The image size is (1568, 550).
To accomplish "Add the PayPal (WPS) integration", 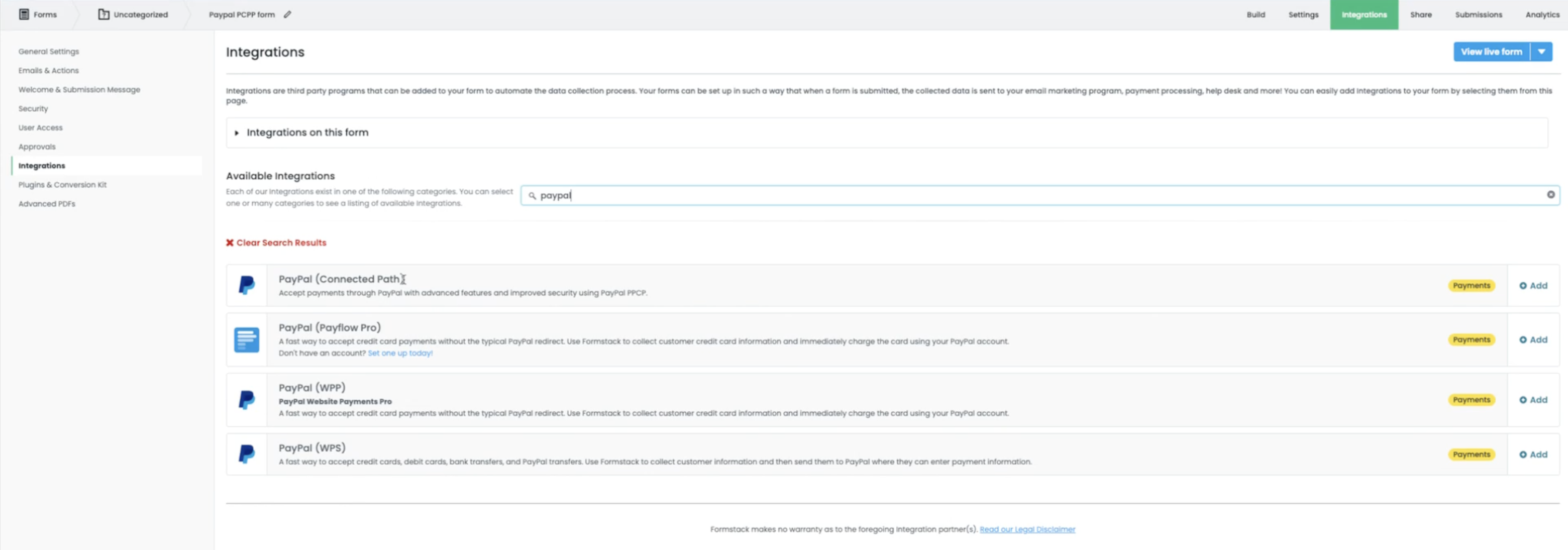I will 1533,454.
